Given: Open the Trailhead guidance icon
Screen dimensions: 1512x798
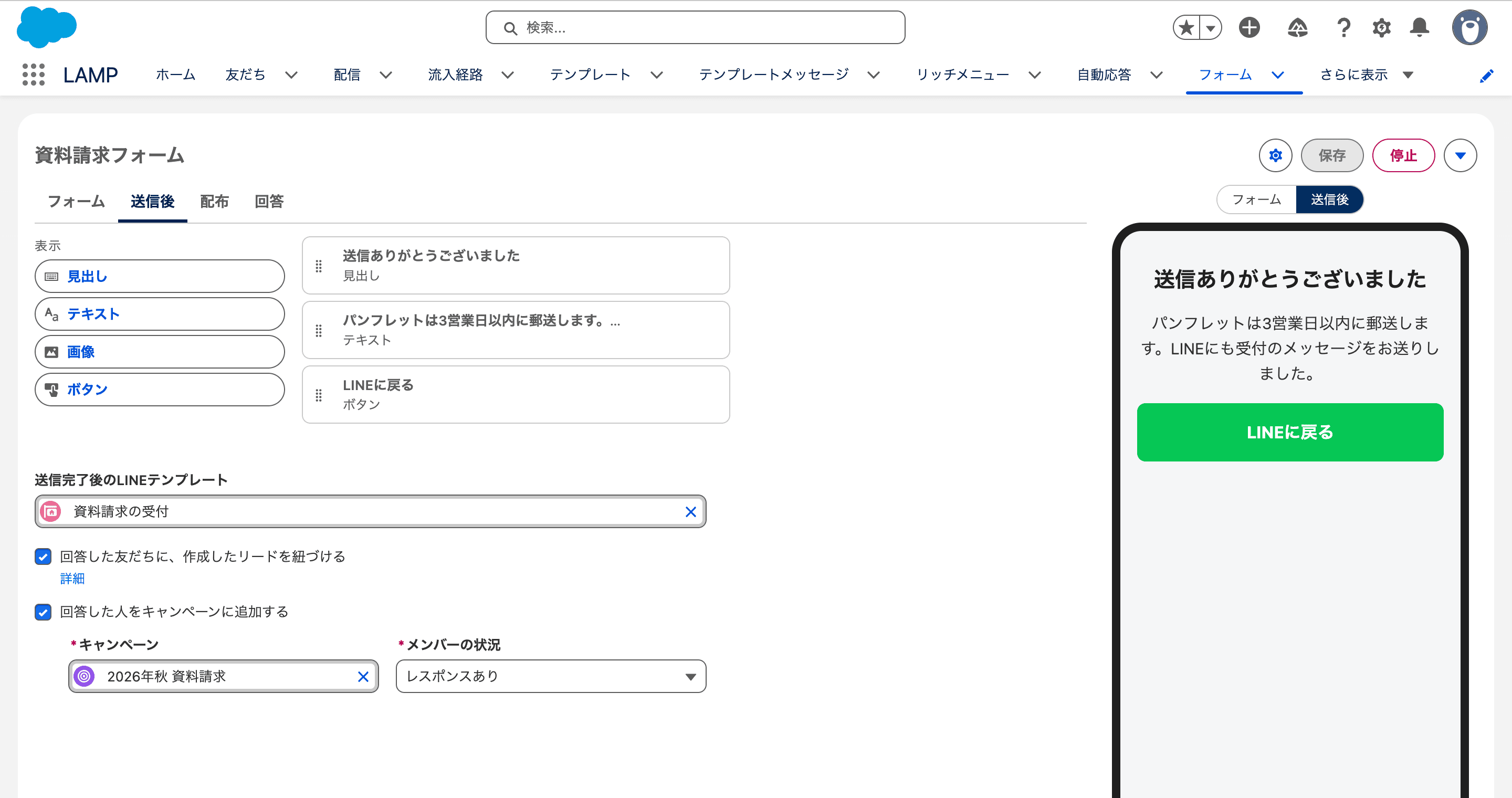Looking at the screenshot, I should tap(1297, 28).
